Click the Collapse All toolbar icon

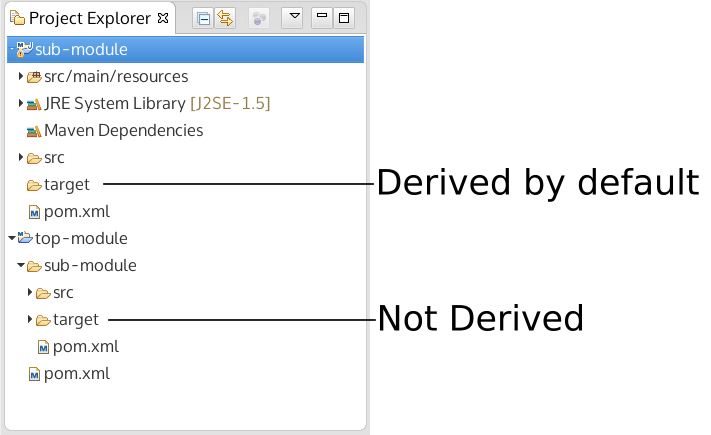(x=202, y=18)
